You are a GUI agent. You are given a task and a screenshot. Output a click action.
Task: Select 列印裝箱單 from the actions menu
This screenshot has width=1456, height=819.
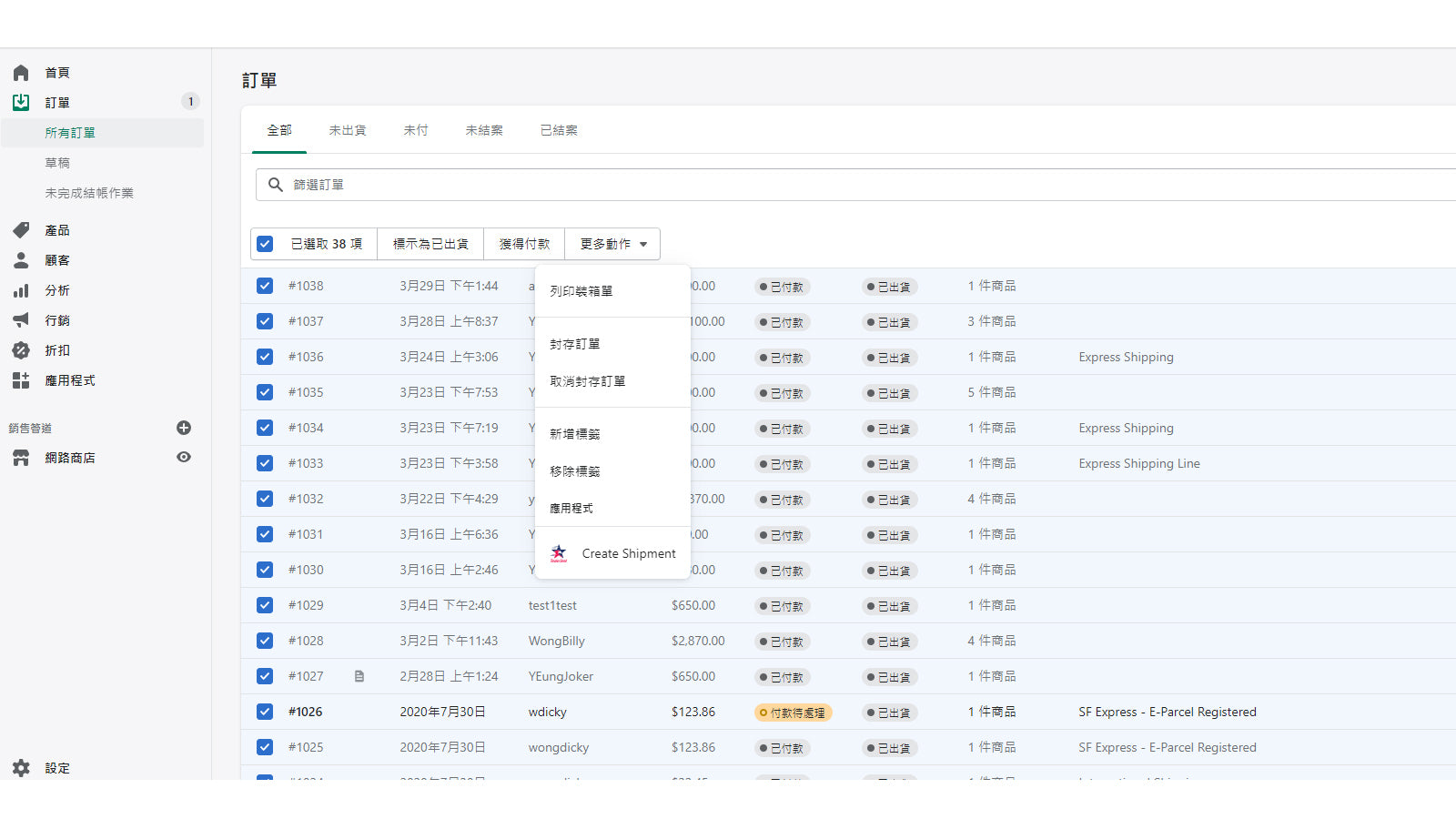[x=612, y=291]
